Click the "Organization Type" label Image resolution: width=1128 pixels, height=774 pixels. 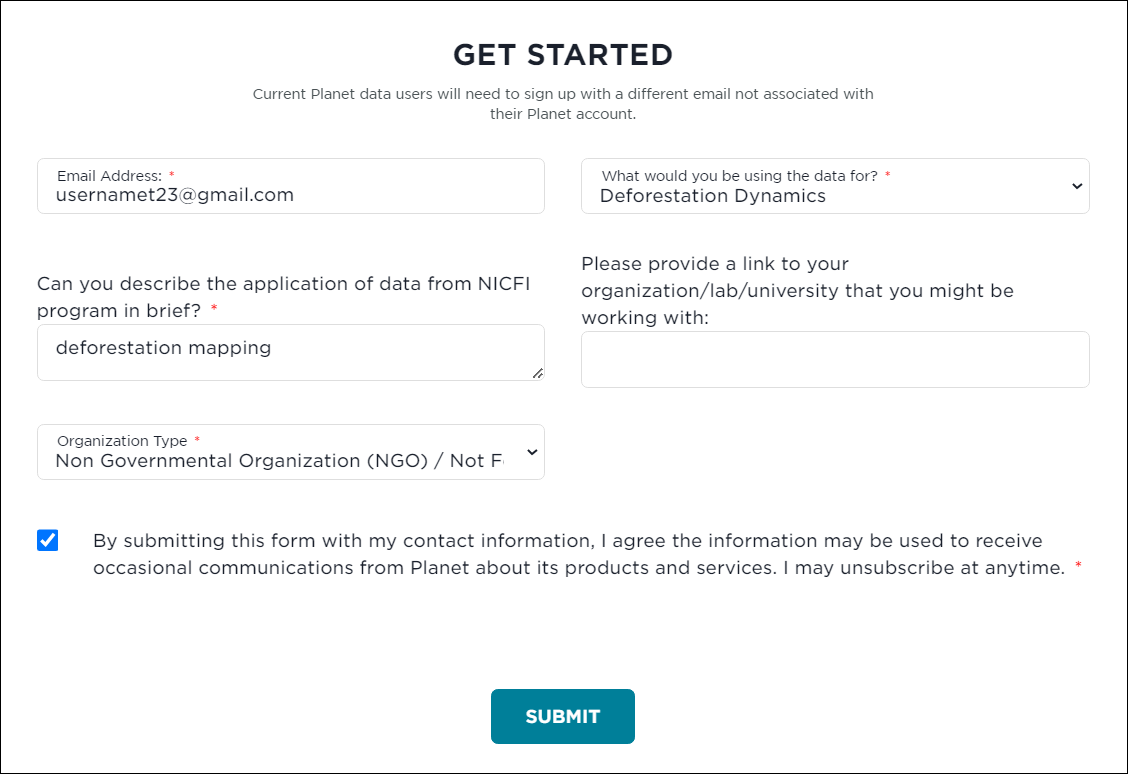(x=122, y=441)
